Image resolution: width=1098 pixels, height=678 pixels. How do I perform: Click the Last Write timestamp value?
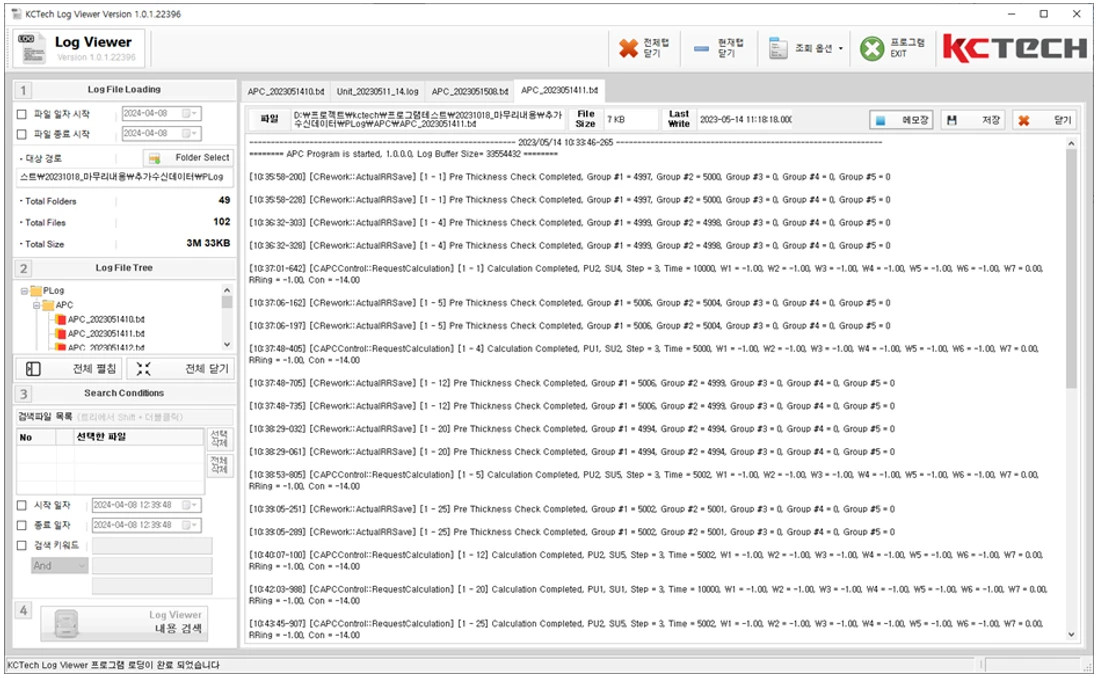click(746, 120)
